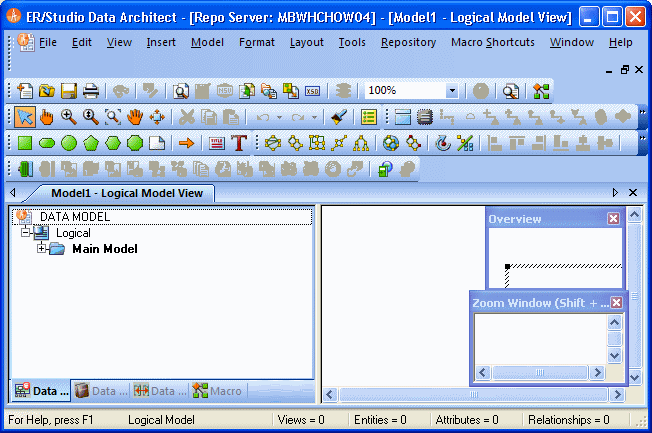
Task: Click the diagram horizontal scrollbar right arrow
Action: [617, 394]
